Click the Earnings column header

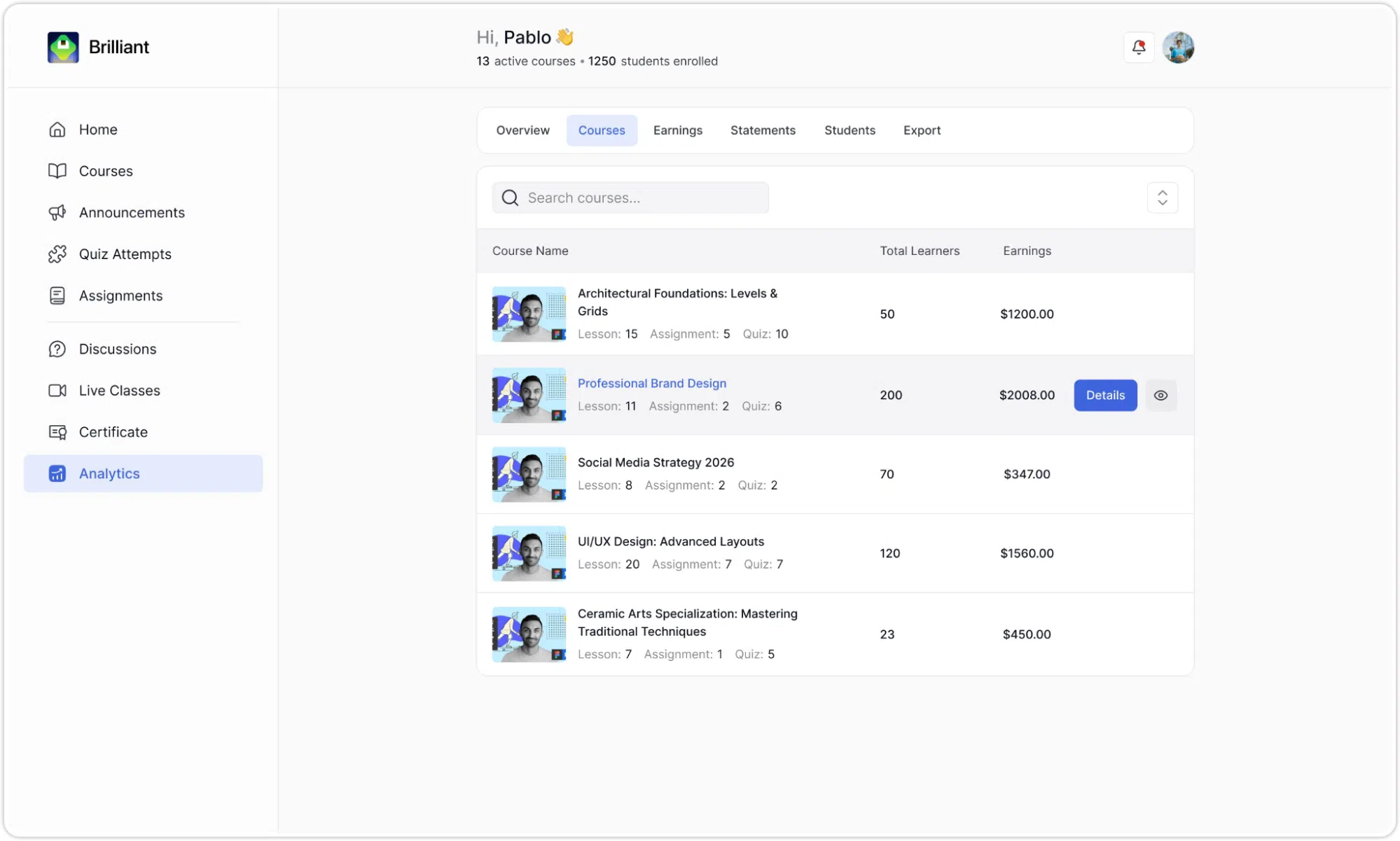point(1027,251)
